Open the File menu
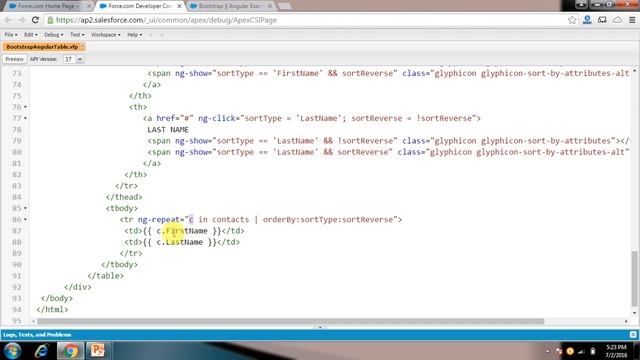Screen dimensions: 640x360 11,35
